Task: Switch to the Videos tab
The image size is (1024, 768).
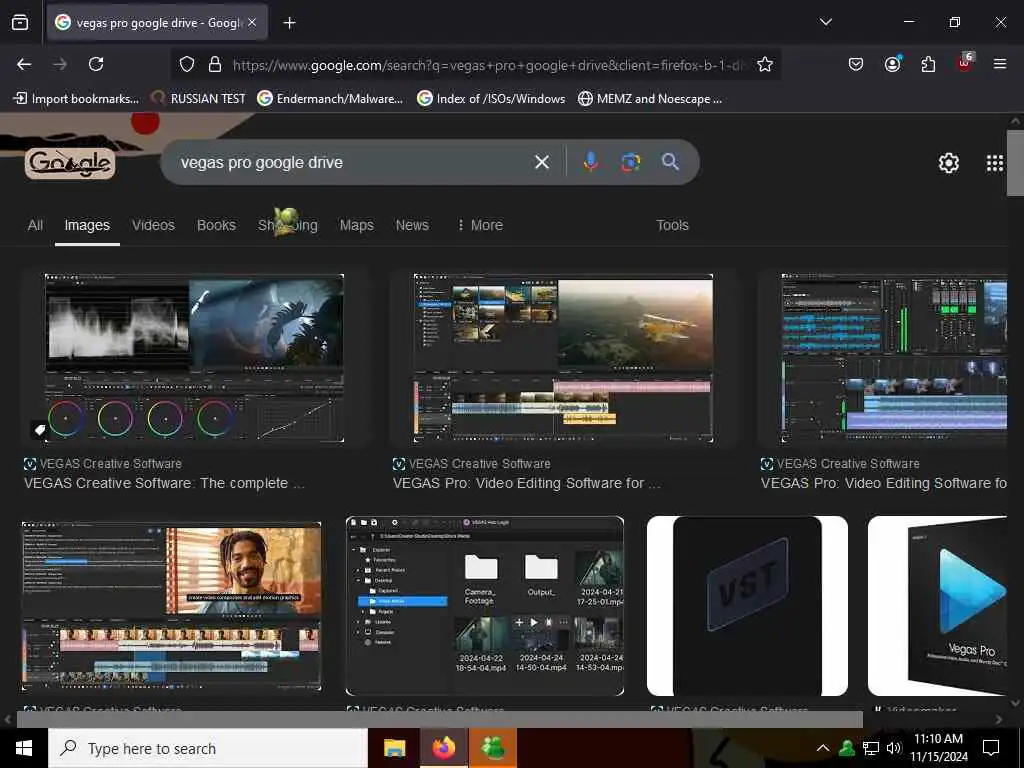Action: 153,225
